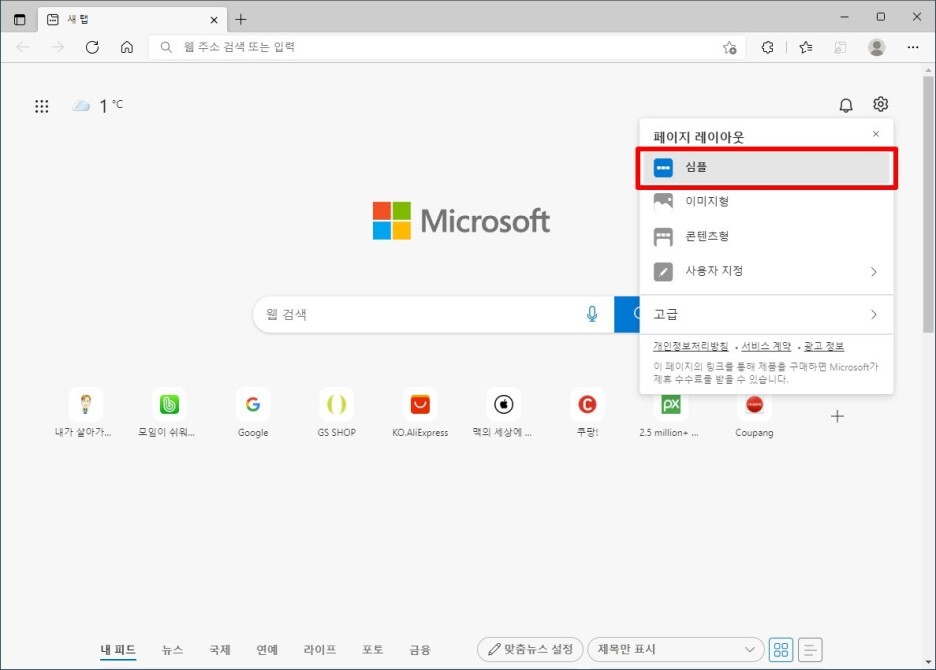The width and height of the screenshot is (936, 670).
Task: Open the 2.5 million+ px quick link
Action: (670, 418)
